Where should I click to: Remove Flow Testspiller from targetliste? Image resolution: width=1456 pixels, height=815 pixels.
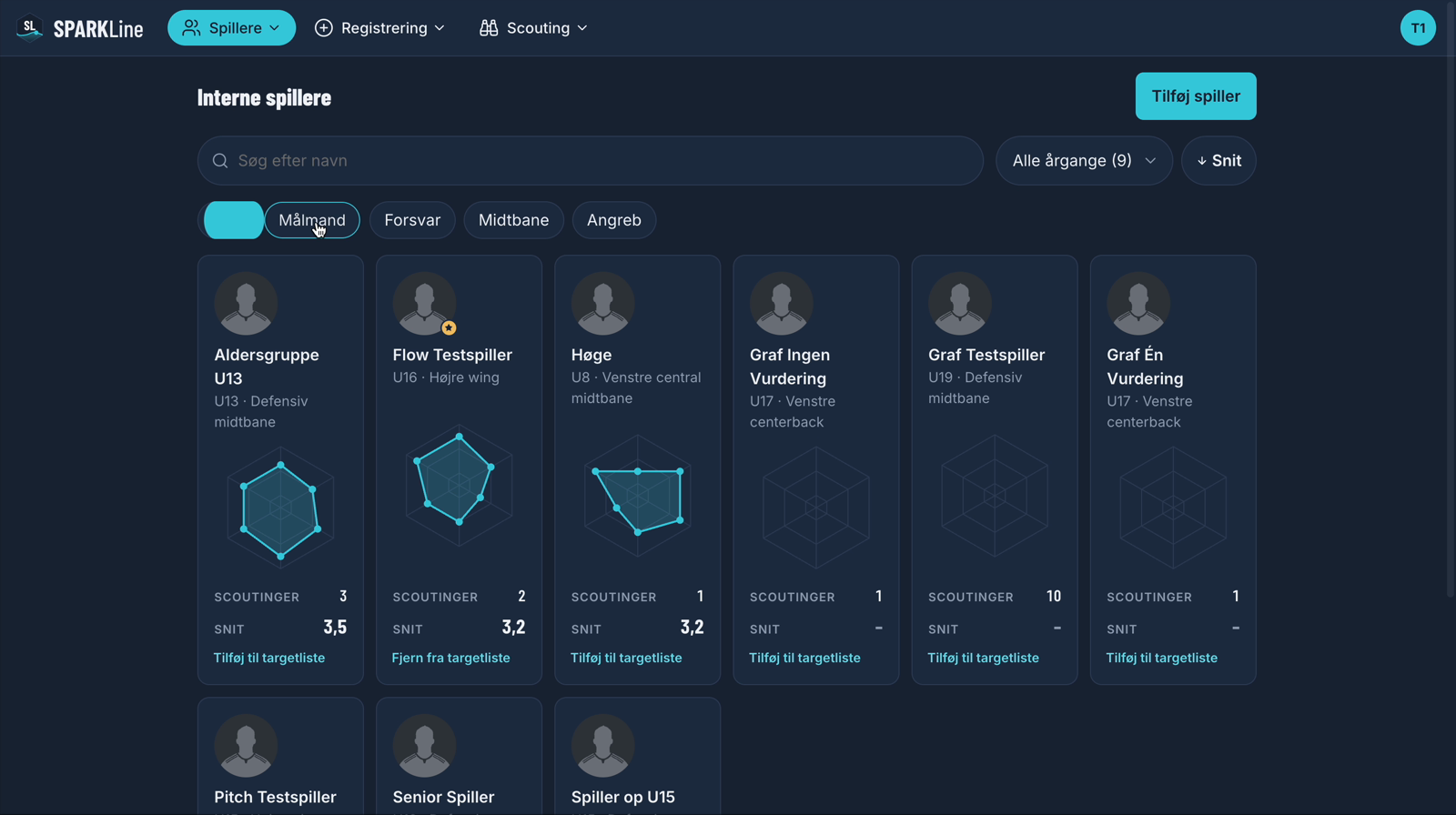(451, 658)
